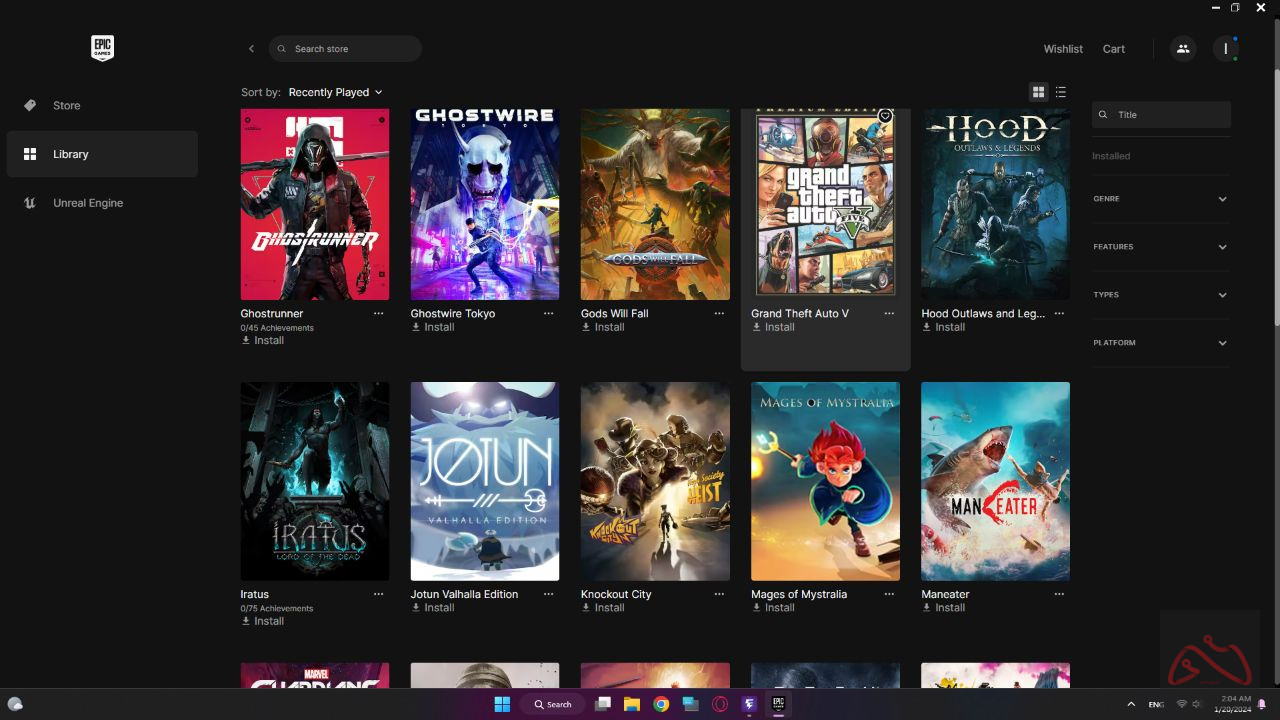1280x720 pixels.
Task: Expand the Features filter section
Action: [x=1160, y=247]
